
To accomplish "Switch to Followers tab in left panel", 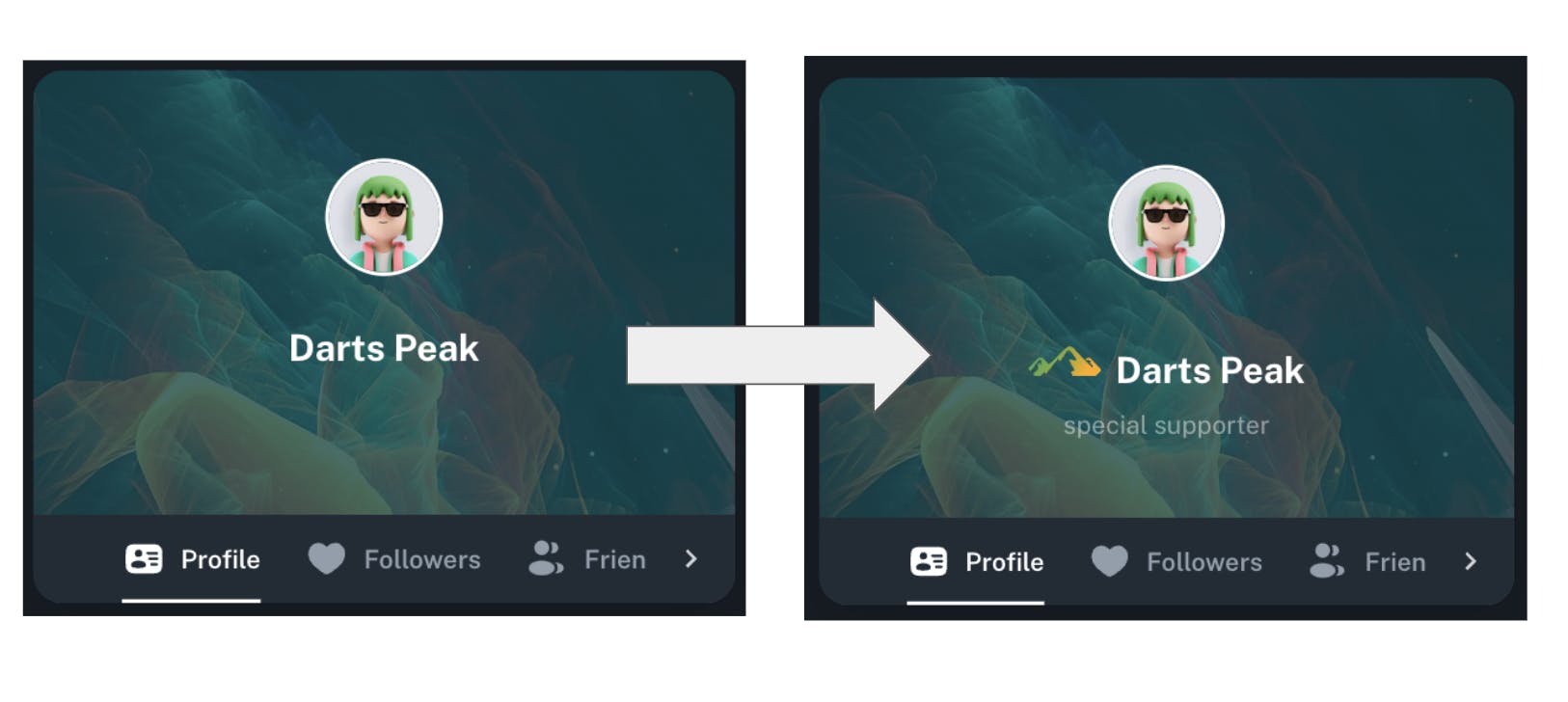I will tap(393, 559).
